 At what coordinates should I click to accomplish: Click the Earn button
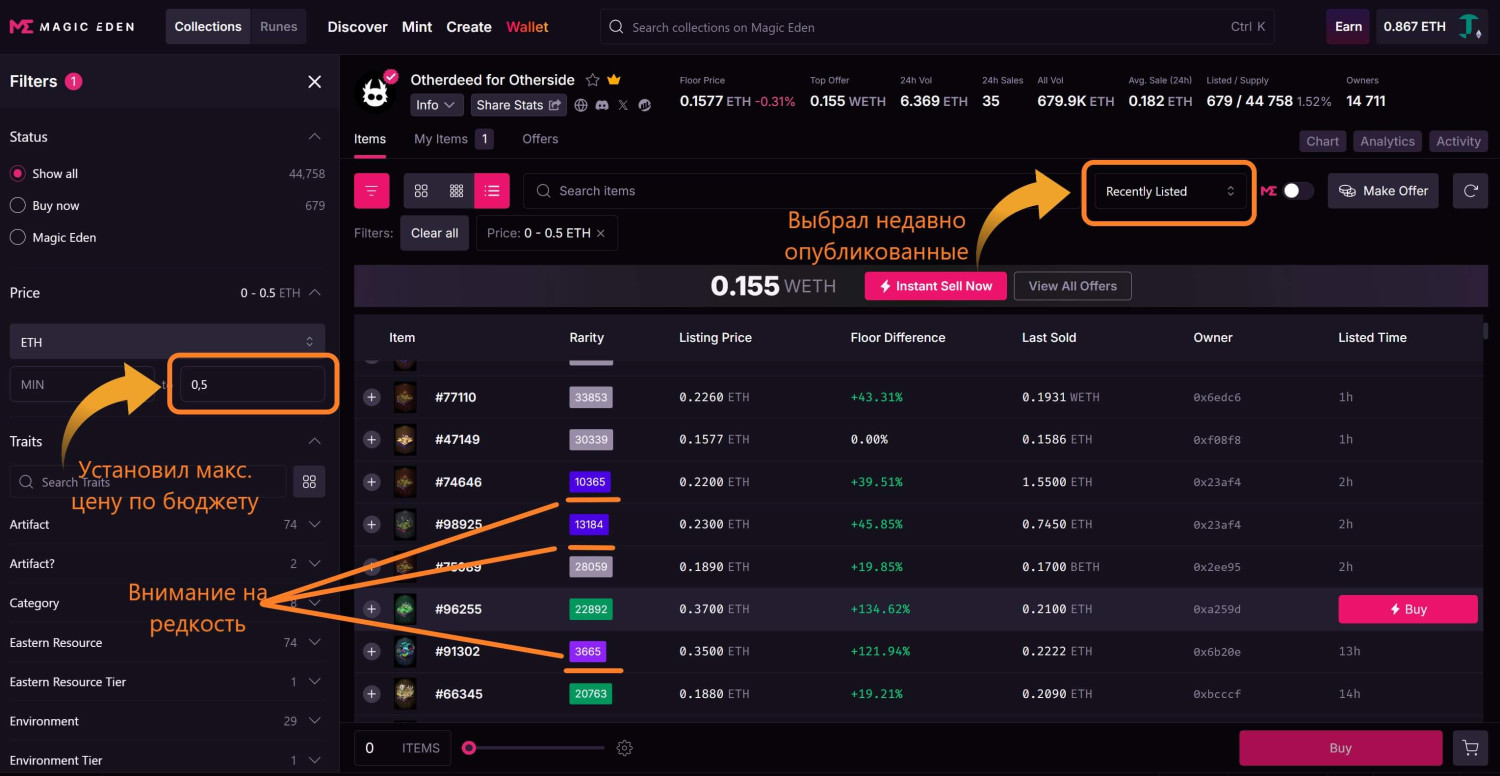(x=1348, y=27)
